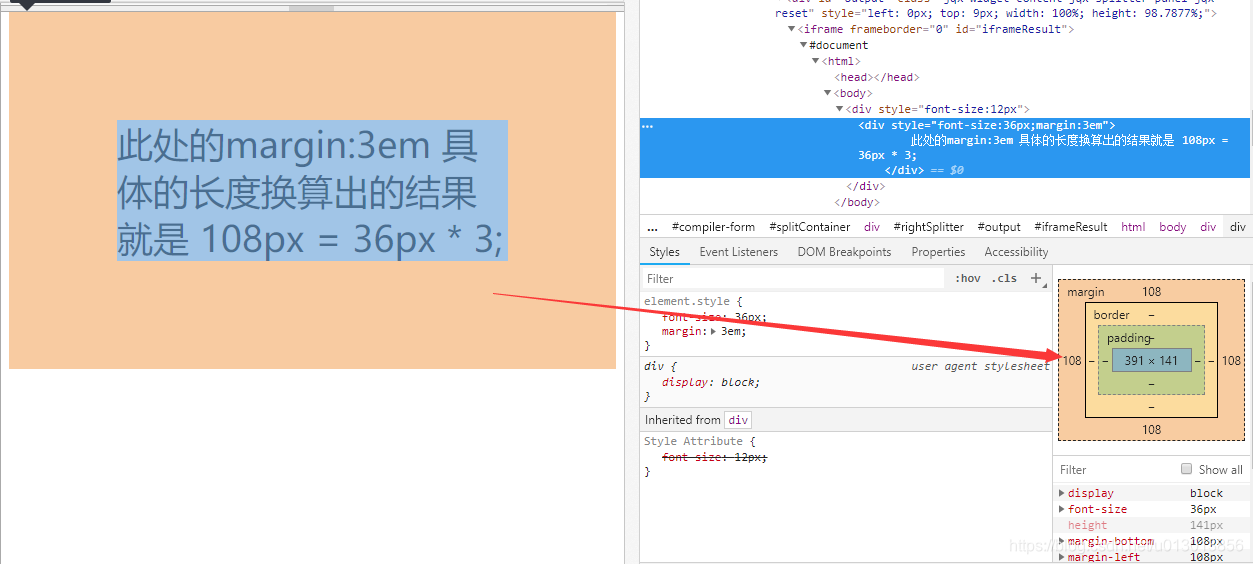Screen dimensions: 1253x564
Task: Select #rightSplitter breadcrumb item
Action: tap(929, 227)
